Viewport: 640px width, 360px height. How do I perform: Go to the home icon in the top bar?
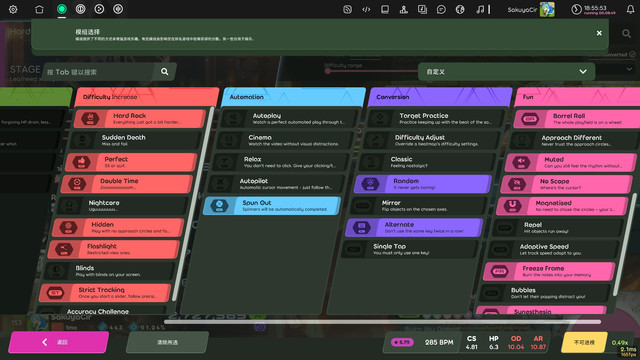(x=39, y=9)
